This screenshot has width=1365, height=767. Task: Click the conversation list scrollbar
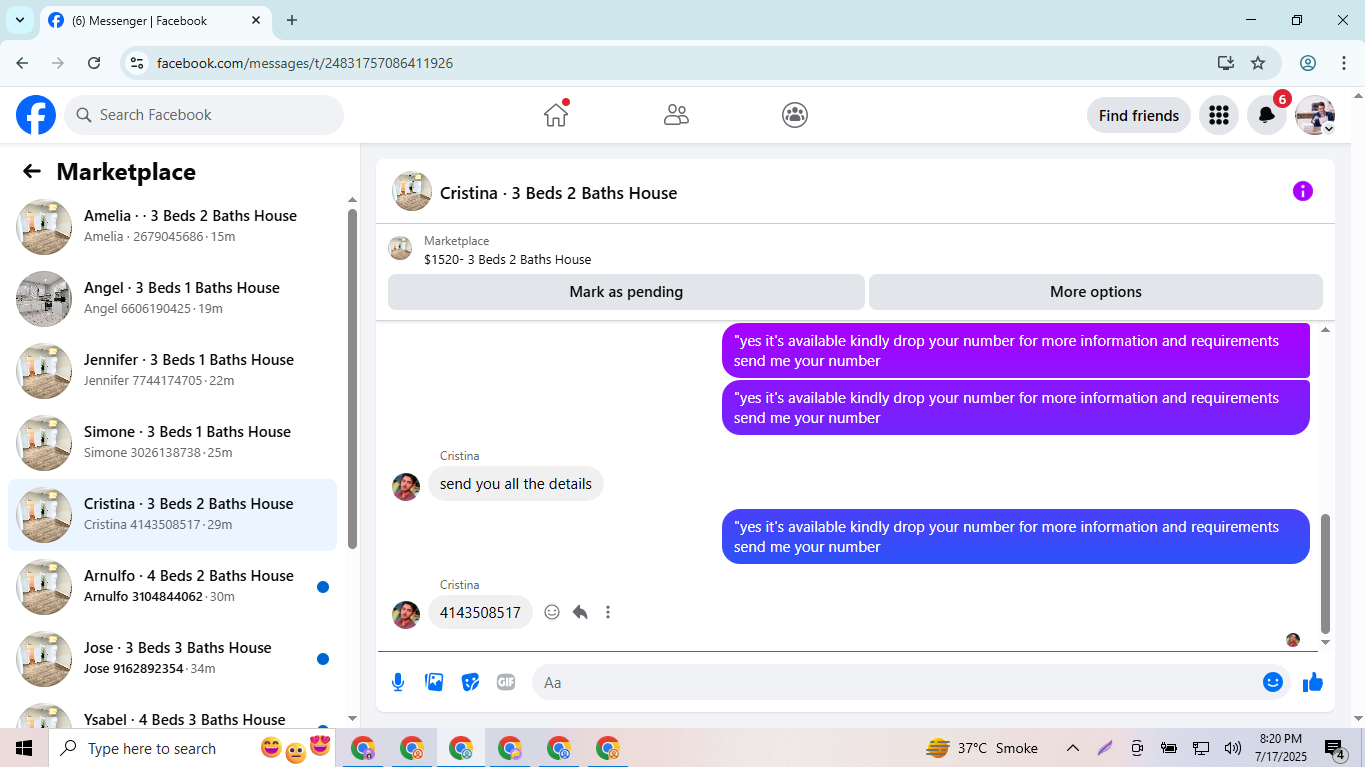coord(352,378)
